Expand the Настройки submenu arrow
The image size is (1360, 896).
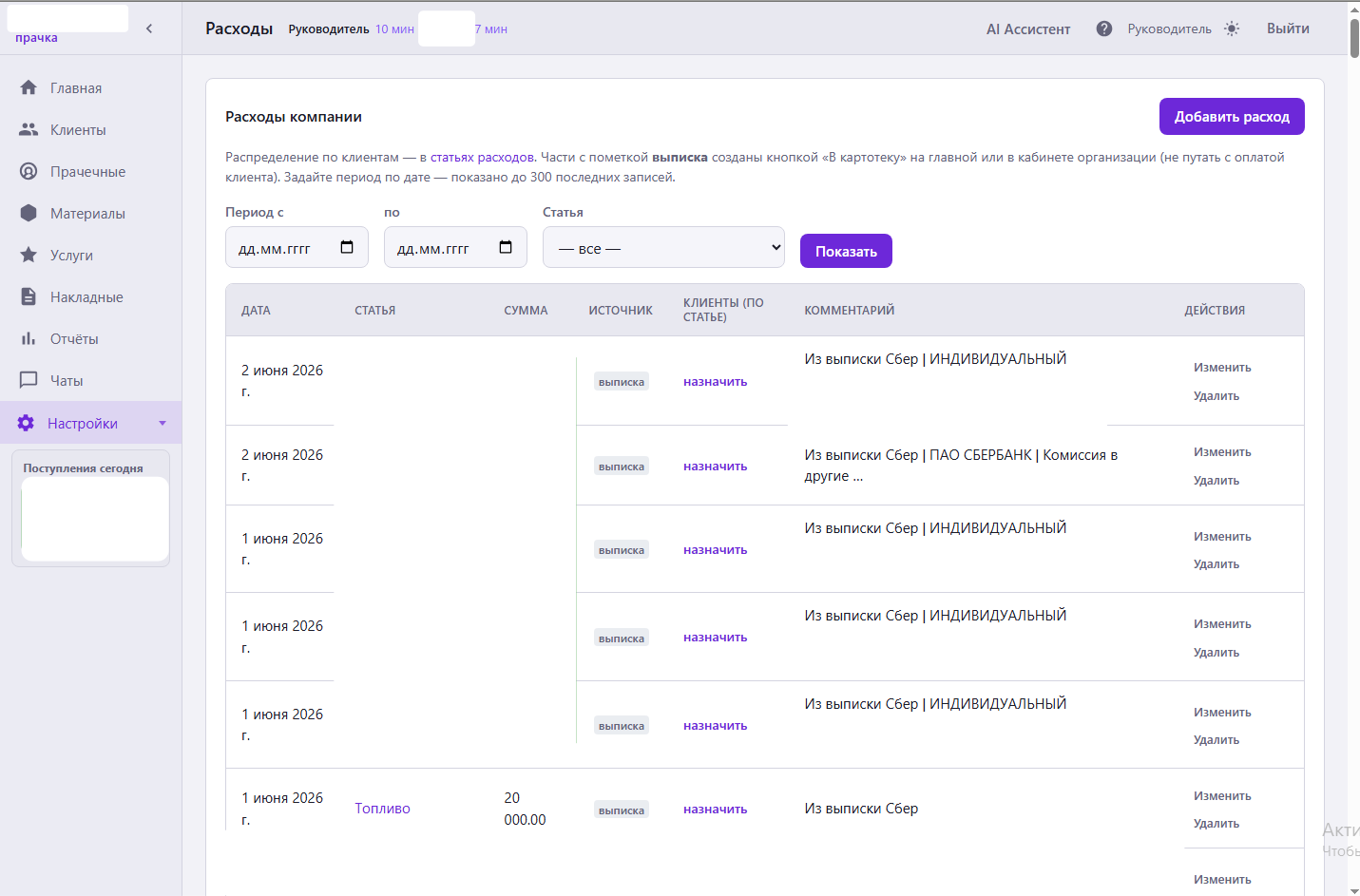163,423
